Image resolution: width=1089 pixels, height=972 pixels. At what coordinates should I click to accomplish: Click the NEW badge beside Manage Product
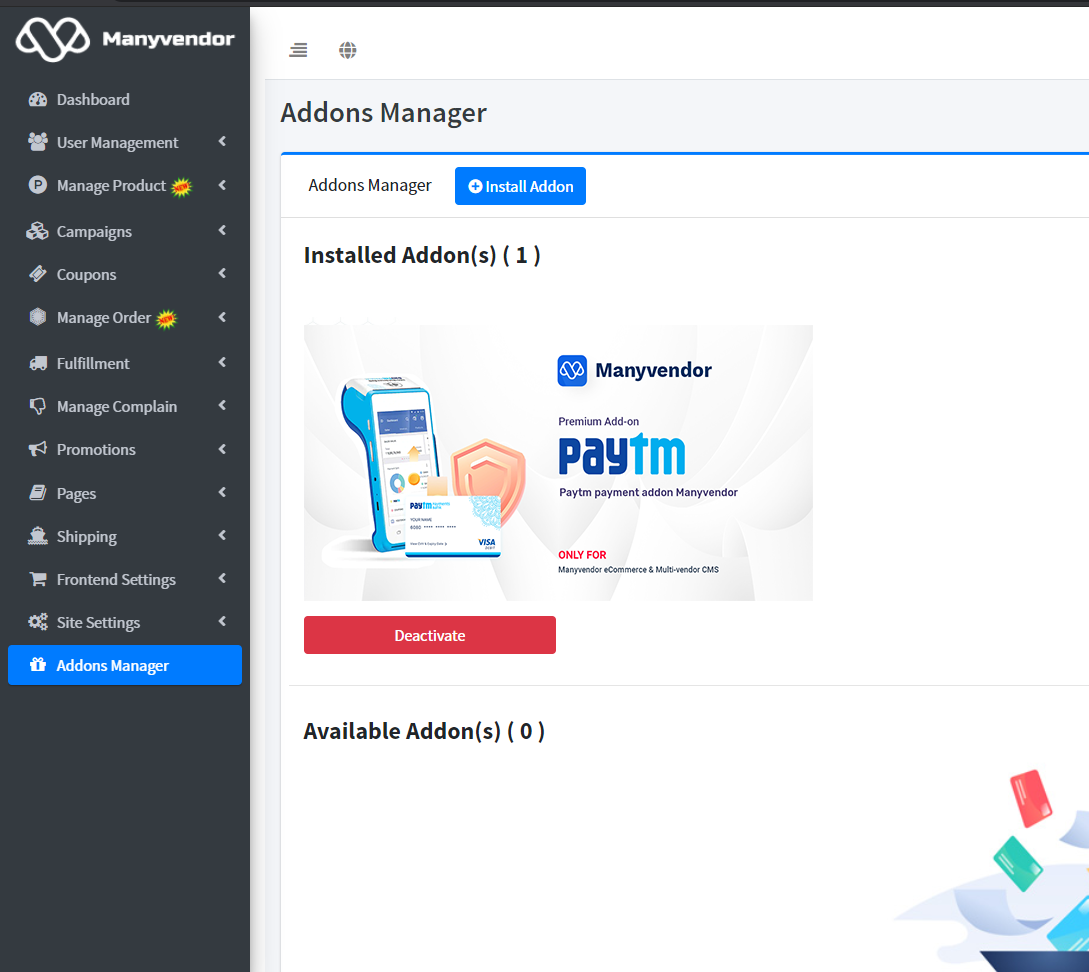pos(181,187)
